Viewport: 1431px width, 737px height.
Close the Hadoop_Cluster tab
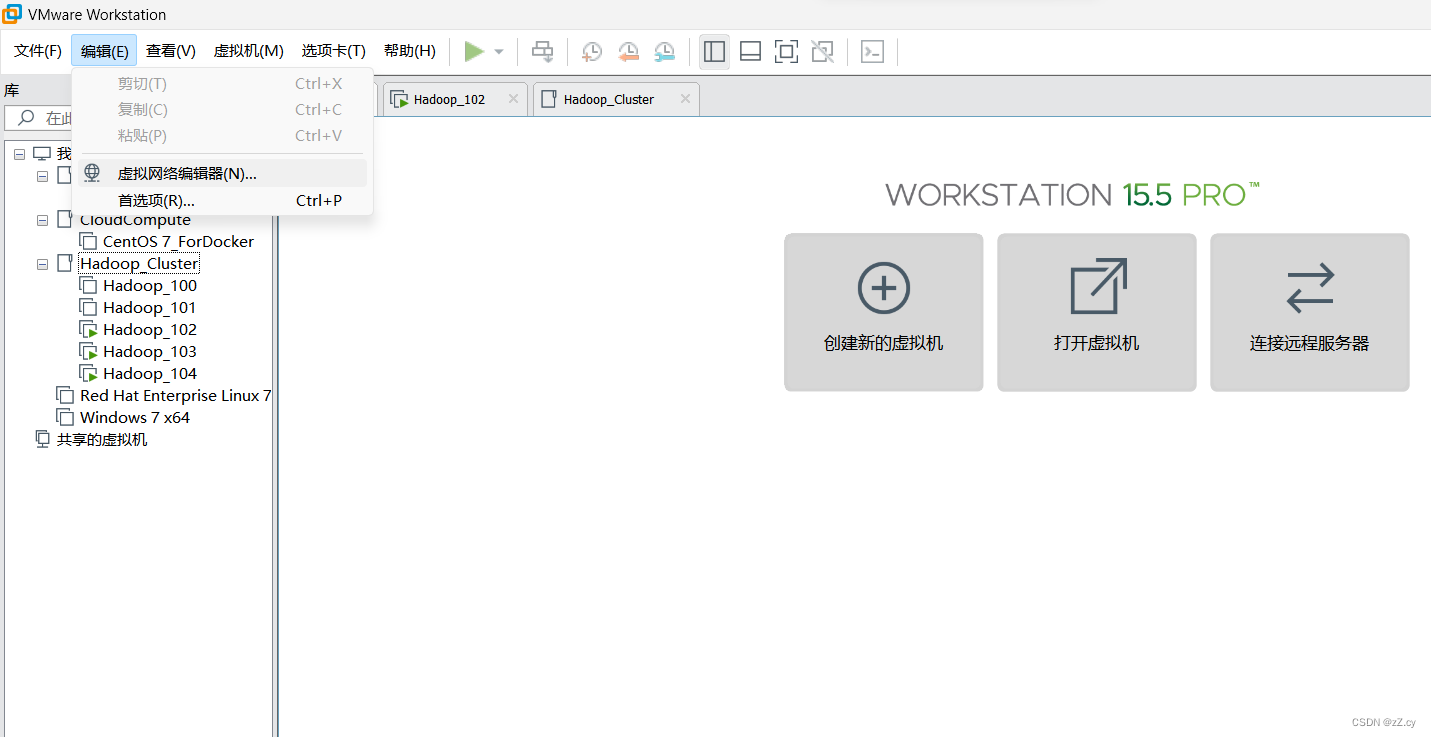click(685, 99)
